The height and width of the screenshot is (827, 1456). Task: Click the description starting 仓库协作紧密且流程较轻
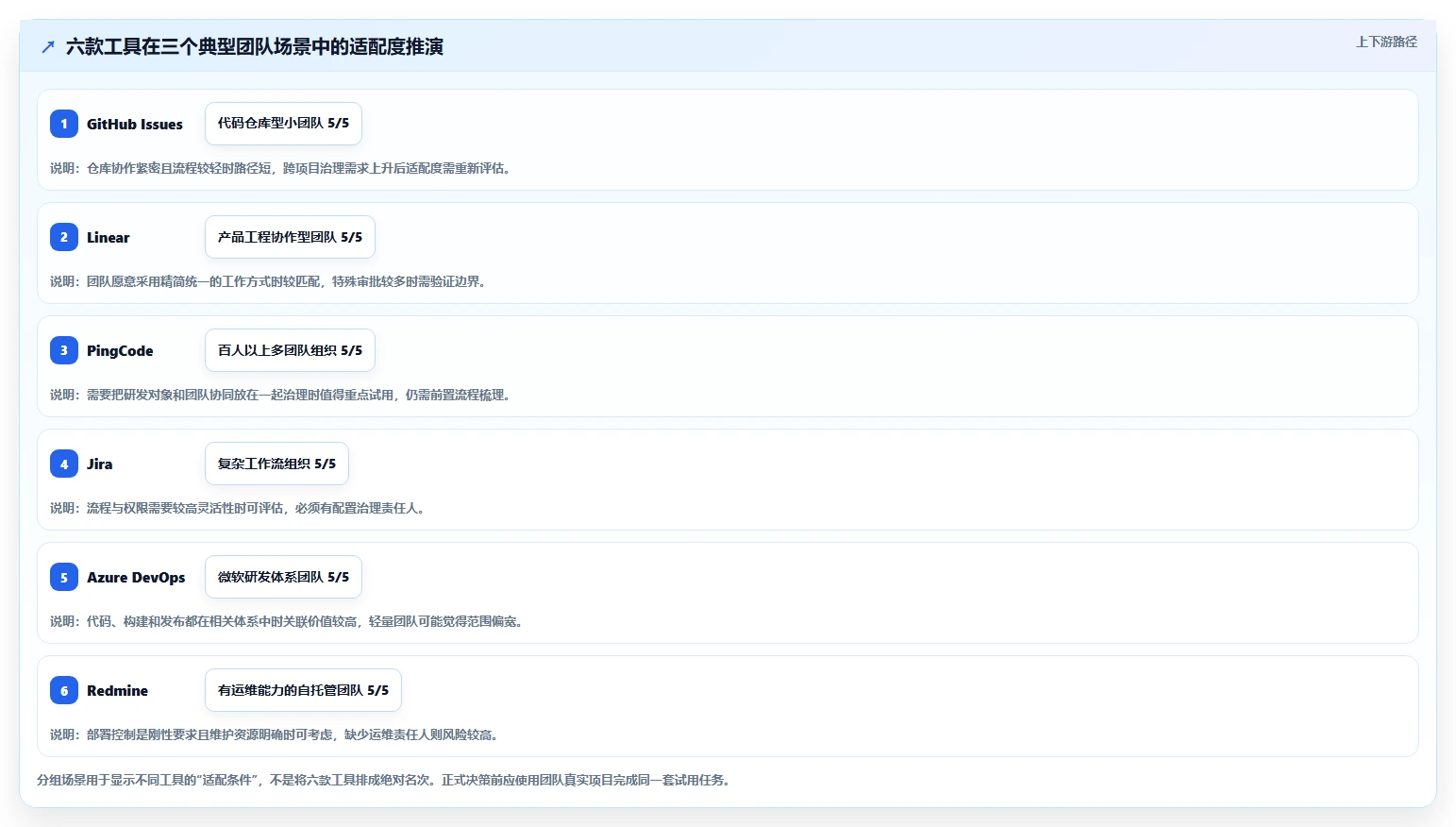[280, 168]
